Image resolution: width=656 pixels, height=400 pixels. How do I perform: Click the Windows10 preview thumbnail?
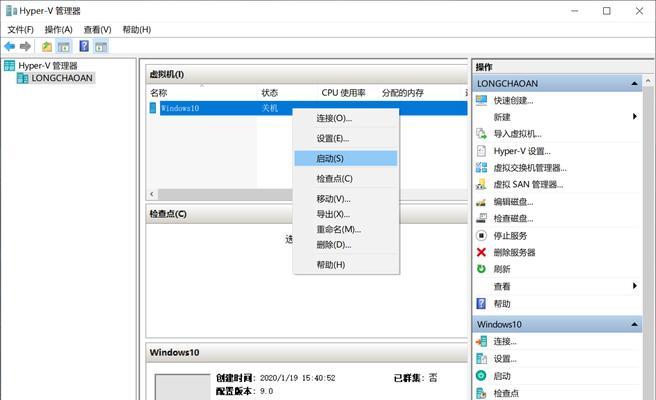[x=182, y=387]
